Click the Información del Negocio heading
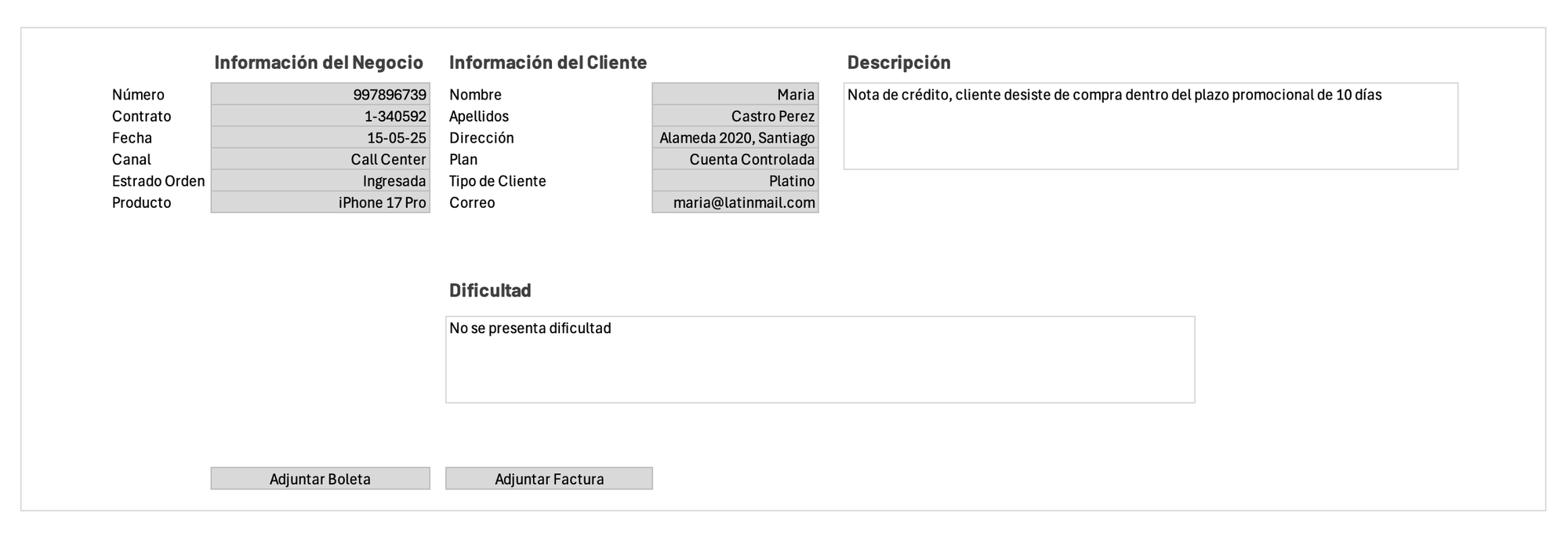 tap(318, 63)
